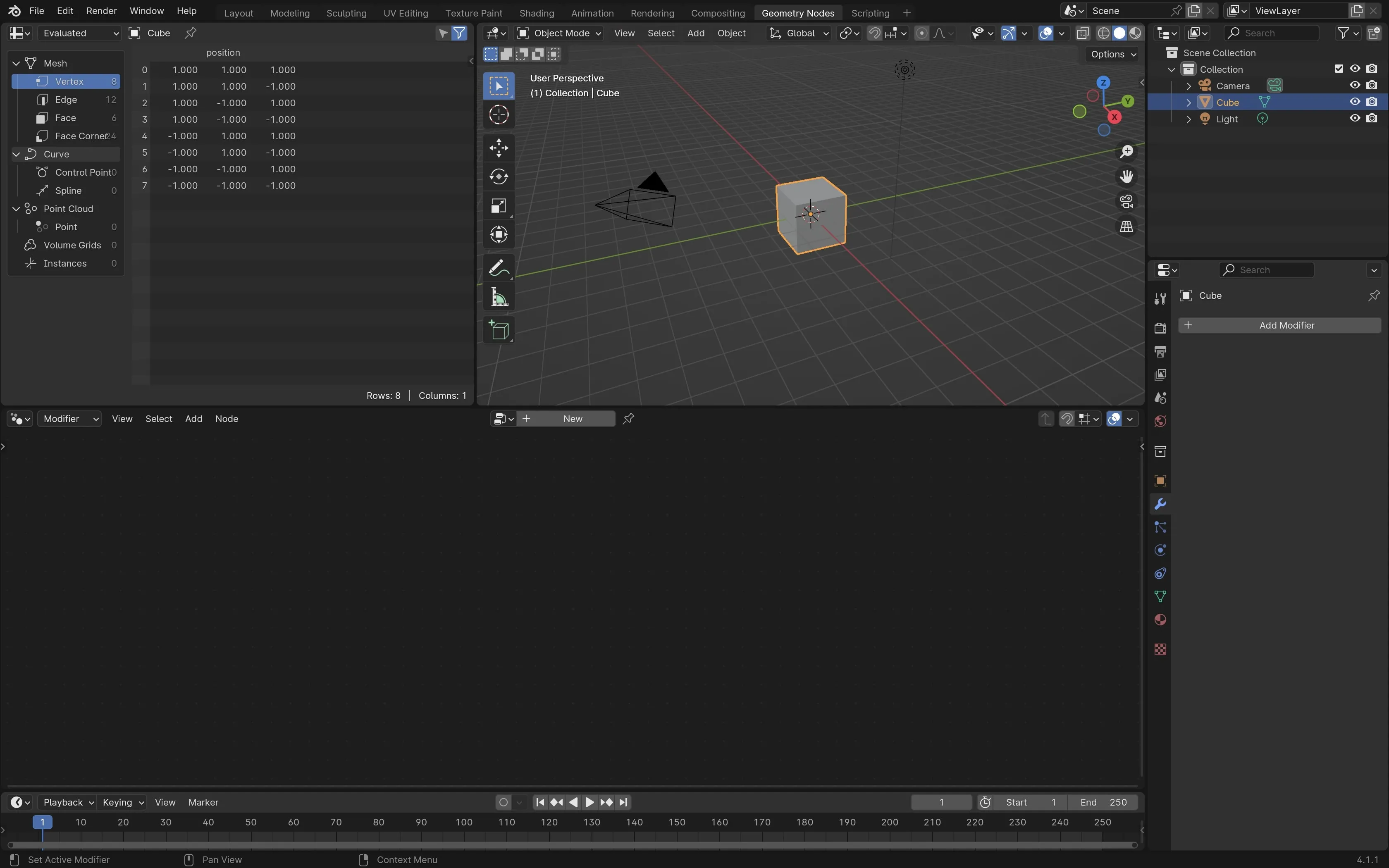
Task: Disable Cube rendering with camera icon
Action: [x=1372, y=102]
